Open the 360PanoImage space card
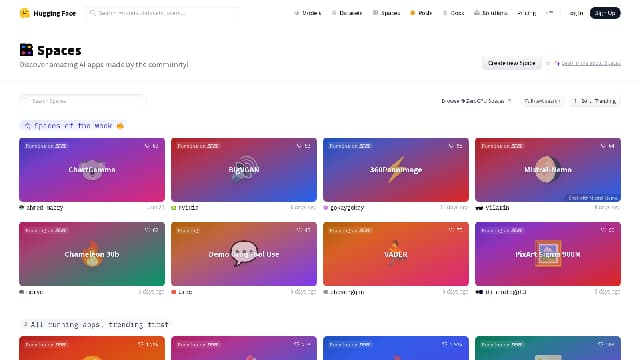640x360 pixels. click(x=396, y=170)
